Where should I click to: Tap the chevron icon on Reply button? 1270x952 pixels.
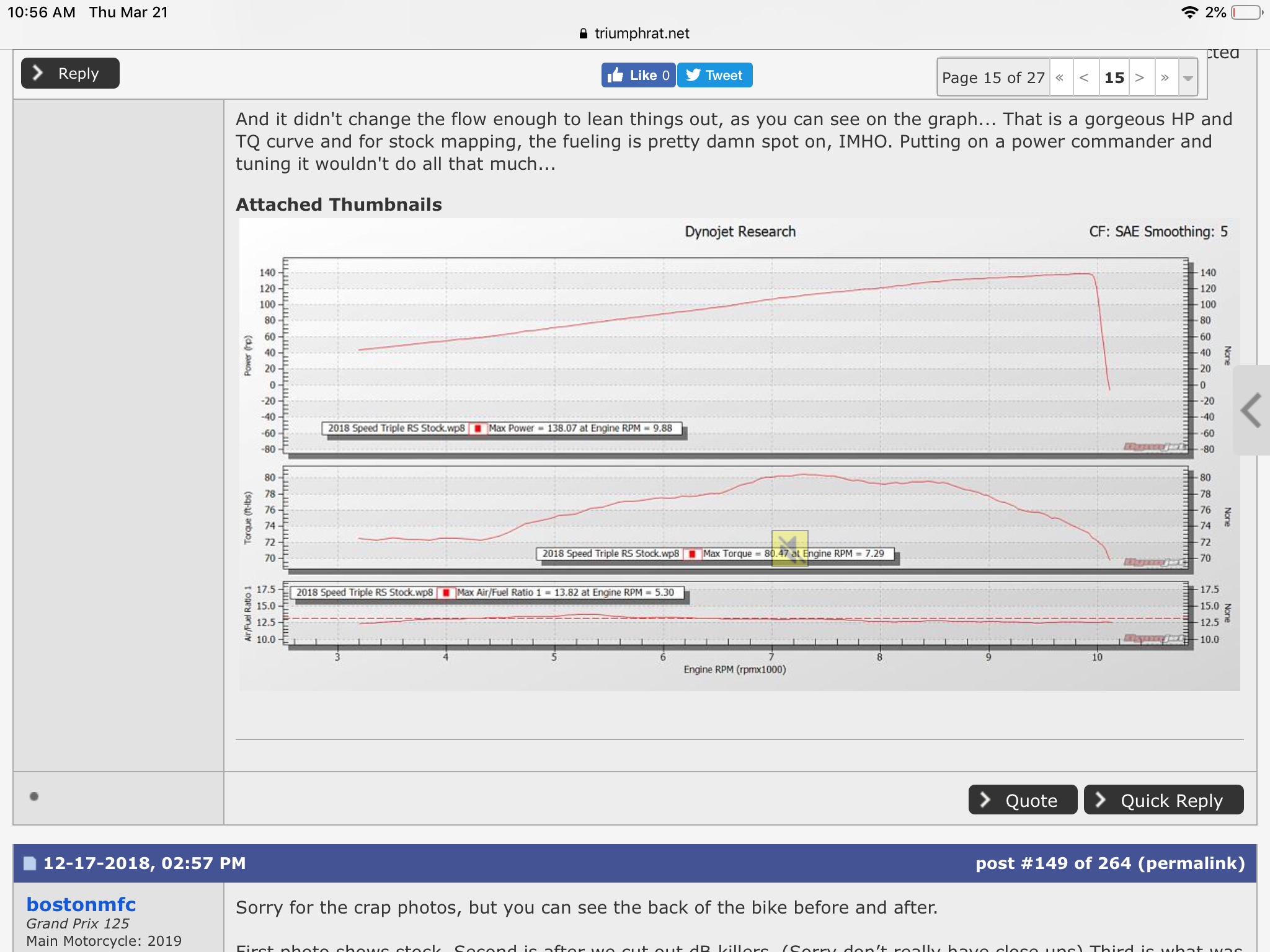[38, 73]
